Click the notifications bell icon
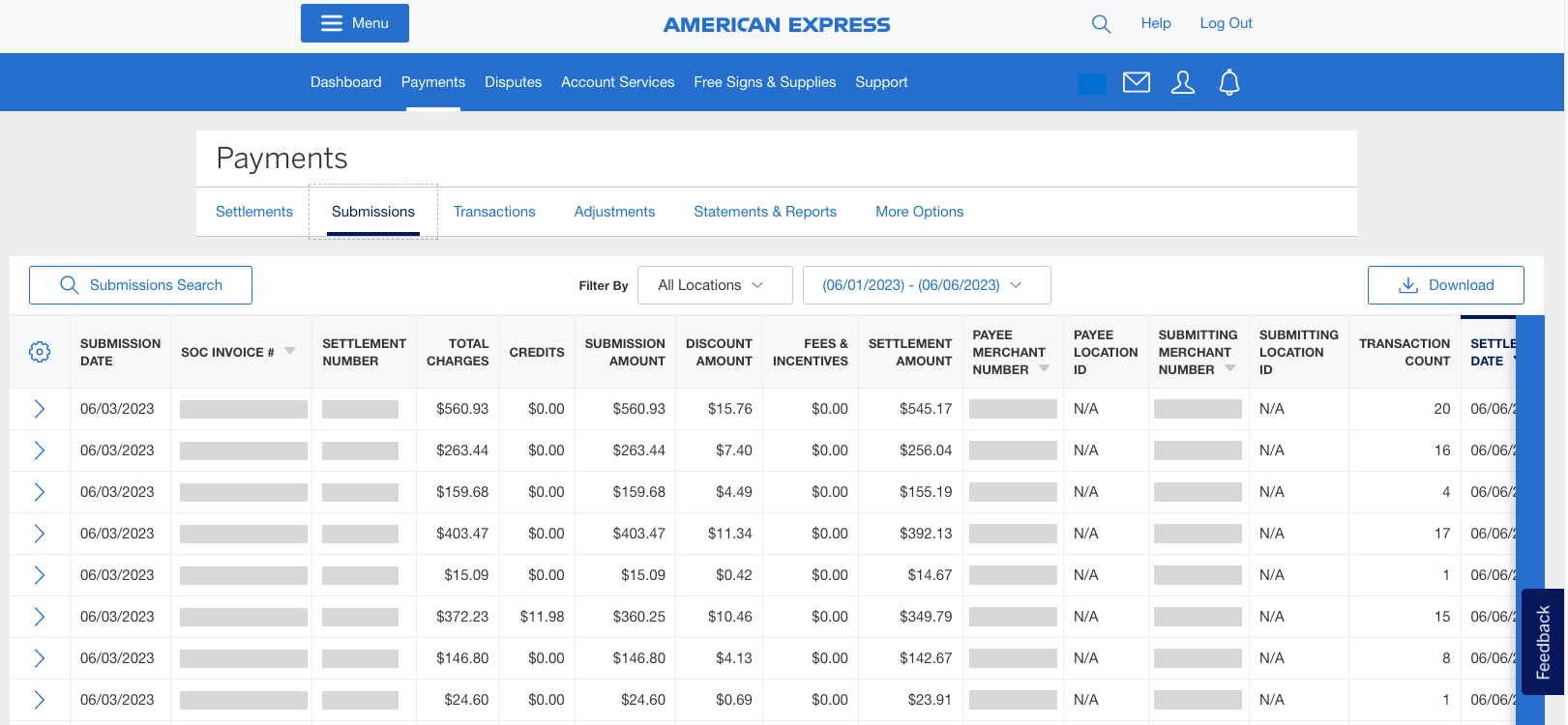This screenshot has height=725, width=1568. pos(1228,83)
